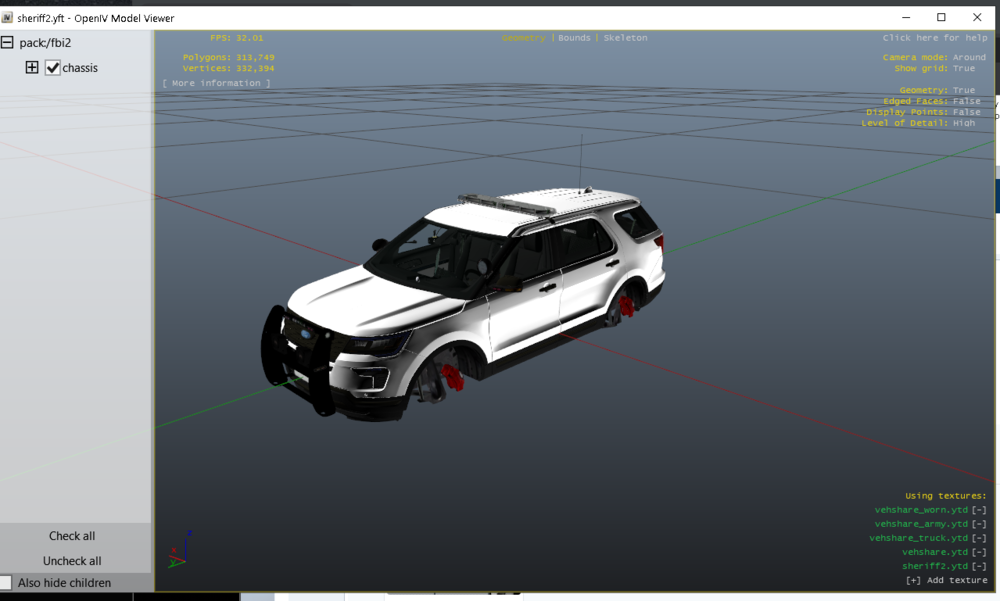
Task: Enable the Also hide children checkbox
Action: pyautogui.click(x=6, y=582)
